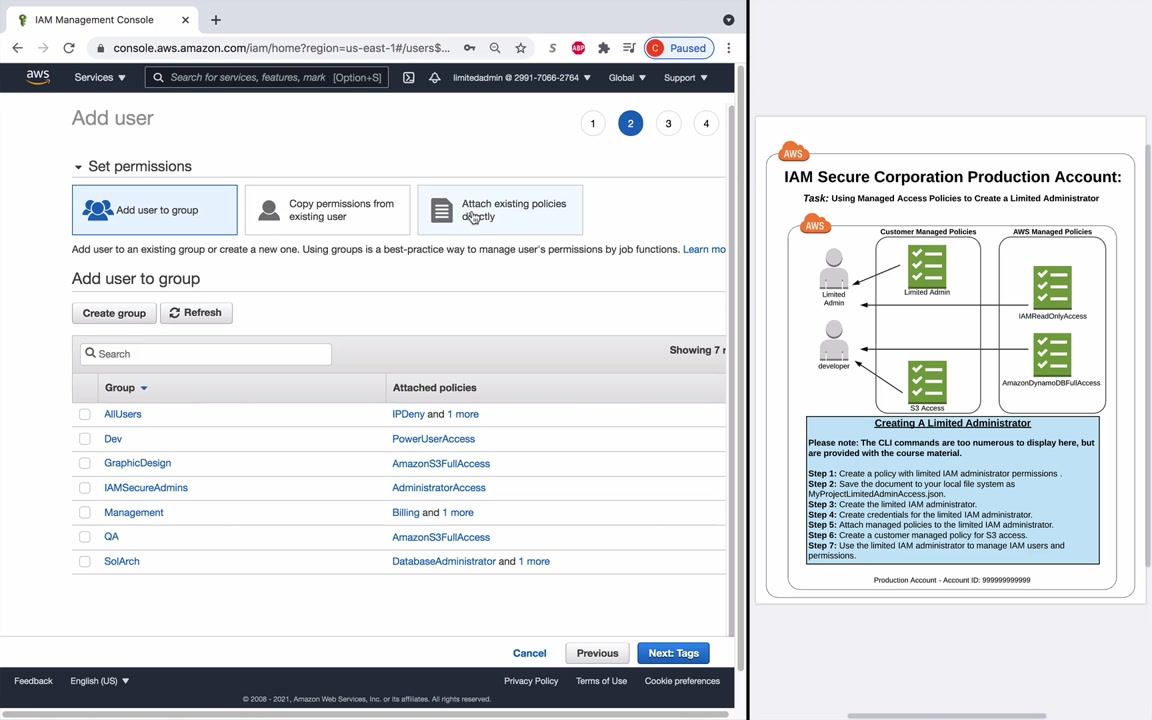
Task: Check the GraphicDesign group checkbox
Action: [x=84, y=464]
